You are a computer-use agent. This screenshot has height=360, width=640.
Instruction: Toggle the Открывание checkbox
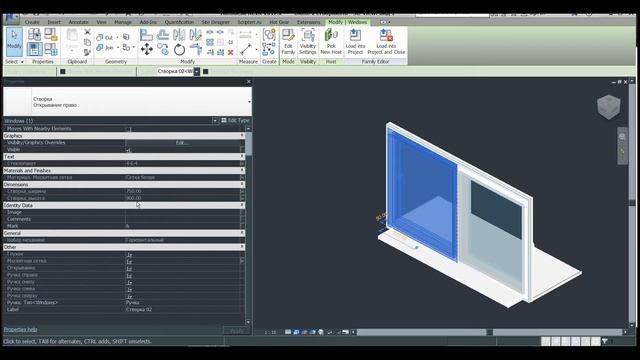tap(129, 268)
